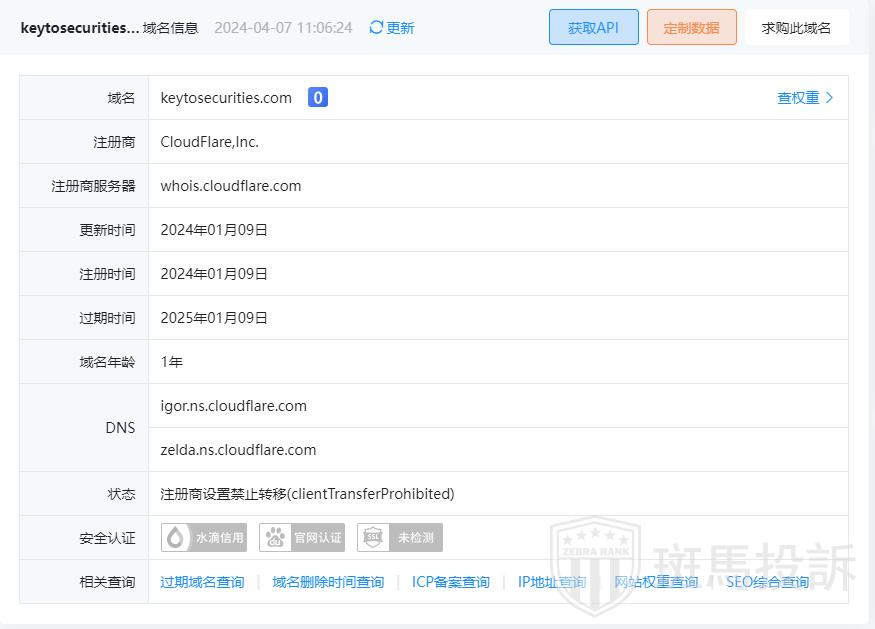
Task: Click the 定制数据 button
Action: [x=691, y=28]
